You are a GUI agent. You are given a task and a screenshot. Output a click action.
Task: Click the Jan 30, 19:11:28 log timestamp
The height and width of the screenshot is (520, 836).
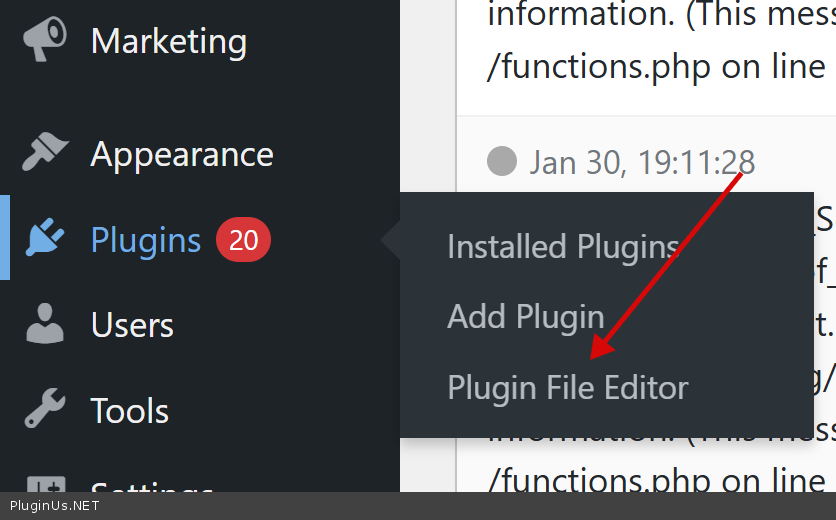coord(642,161)
